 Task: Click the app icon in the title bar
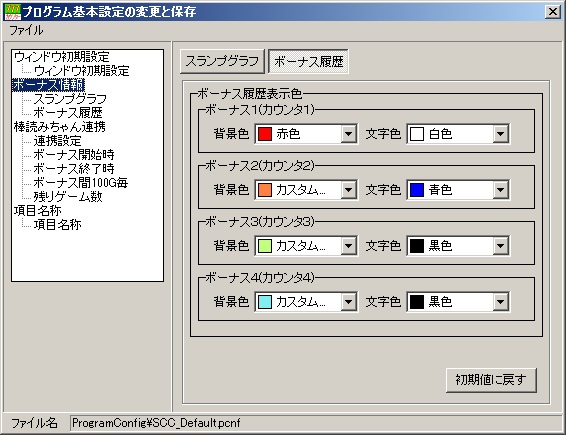point(13,12)
